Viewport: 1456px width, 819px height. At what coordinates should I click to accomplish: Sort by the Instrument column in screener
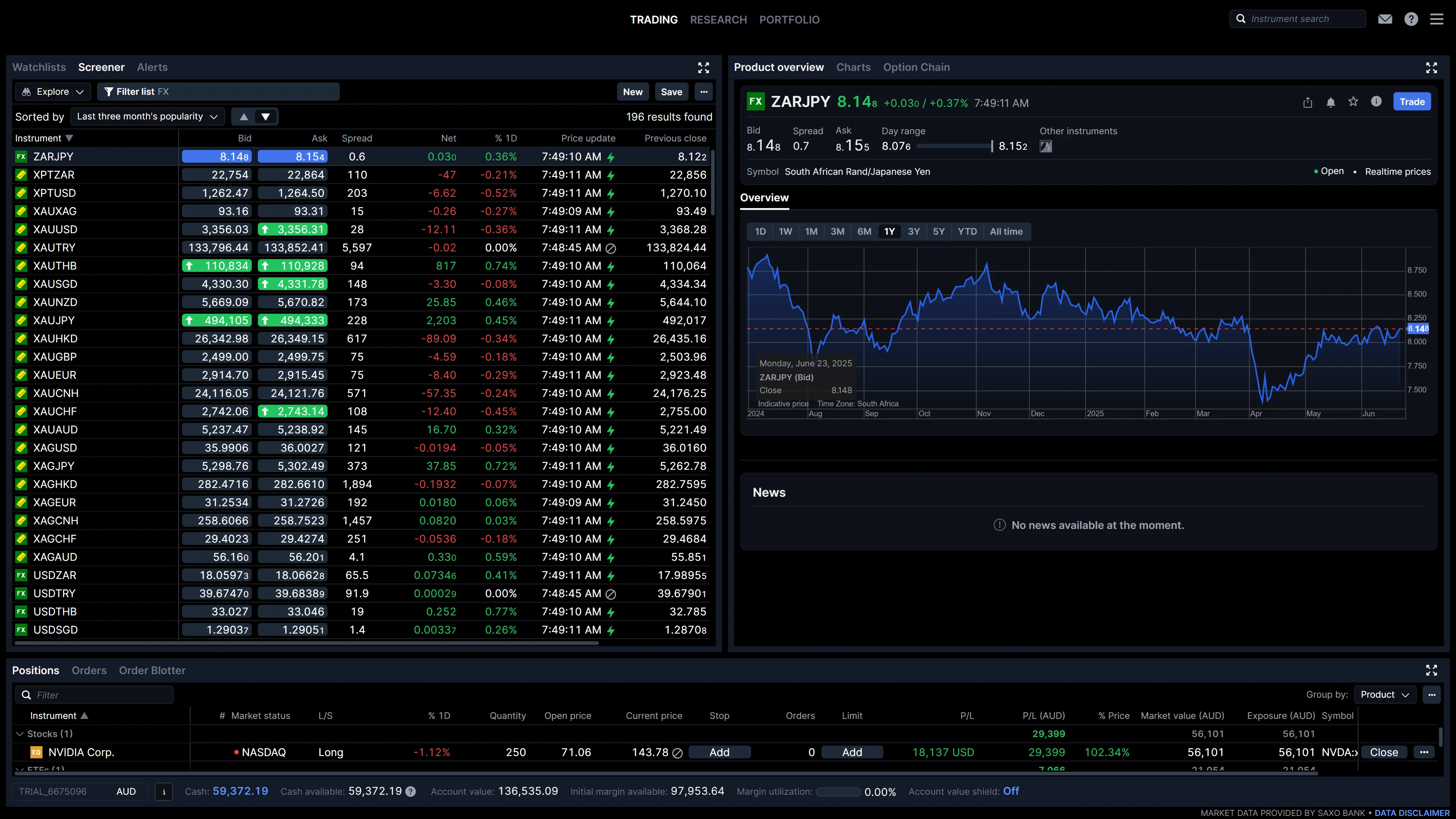click(x=44, y=138)
